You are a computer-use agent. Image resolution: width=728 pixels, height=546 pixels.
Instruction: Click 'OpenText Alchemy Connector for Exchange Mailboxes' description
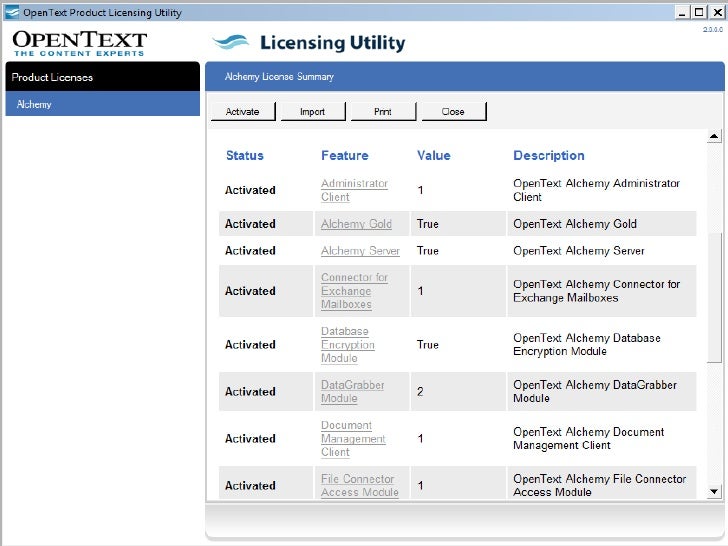tap(596, 291)
